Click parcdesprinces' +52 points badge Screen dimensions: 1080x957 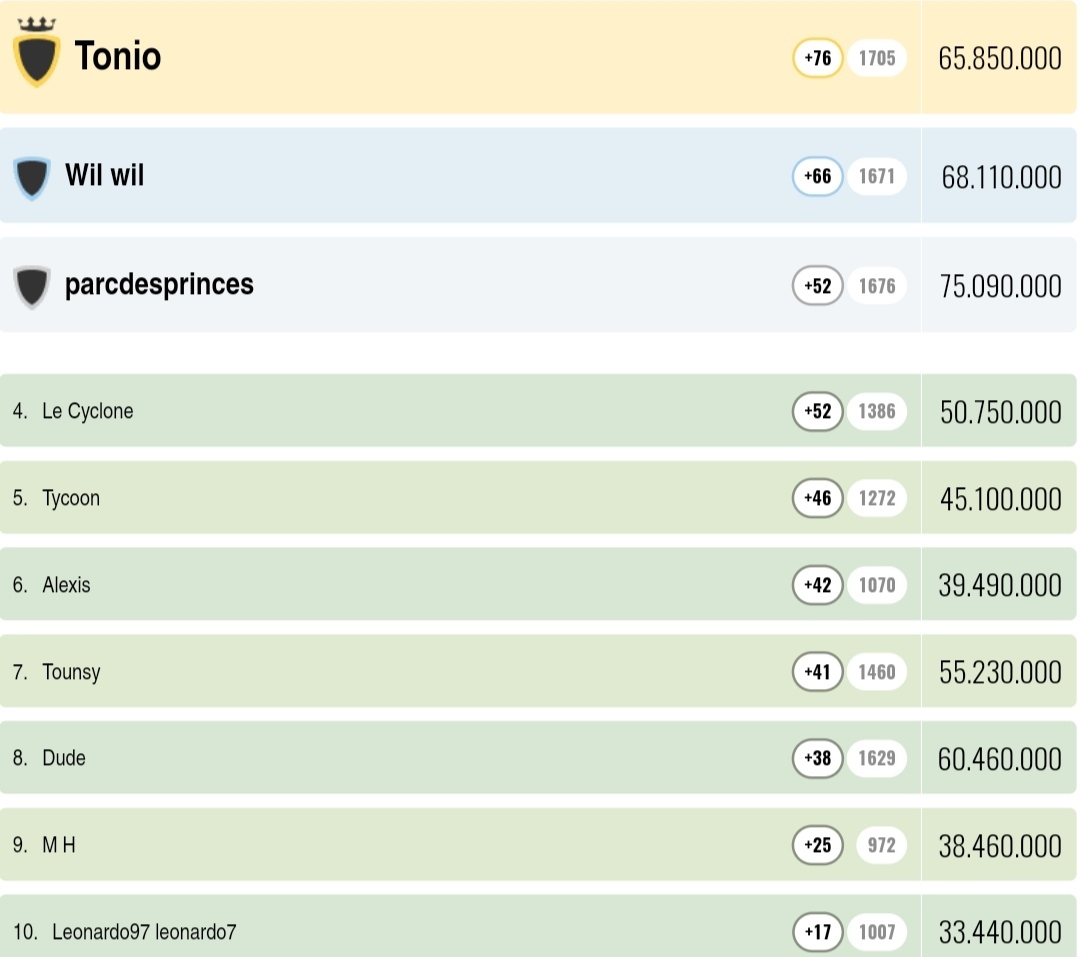[818, 286]
